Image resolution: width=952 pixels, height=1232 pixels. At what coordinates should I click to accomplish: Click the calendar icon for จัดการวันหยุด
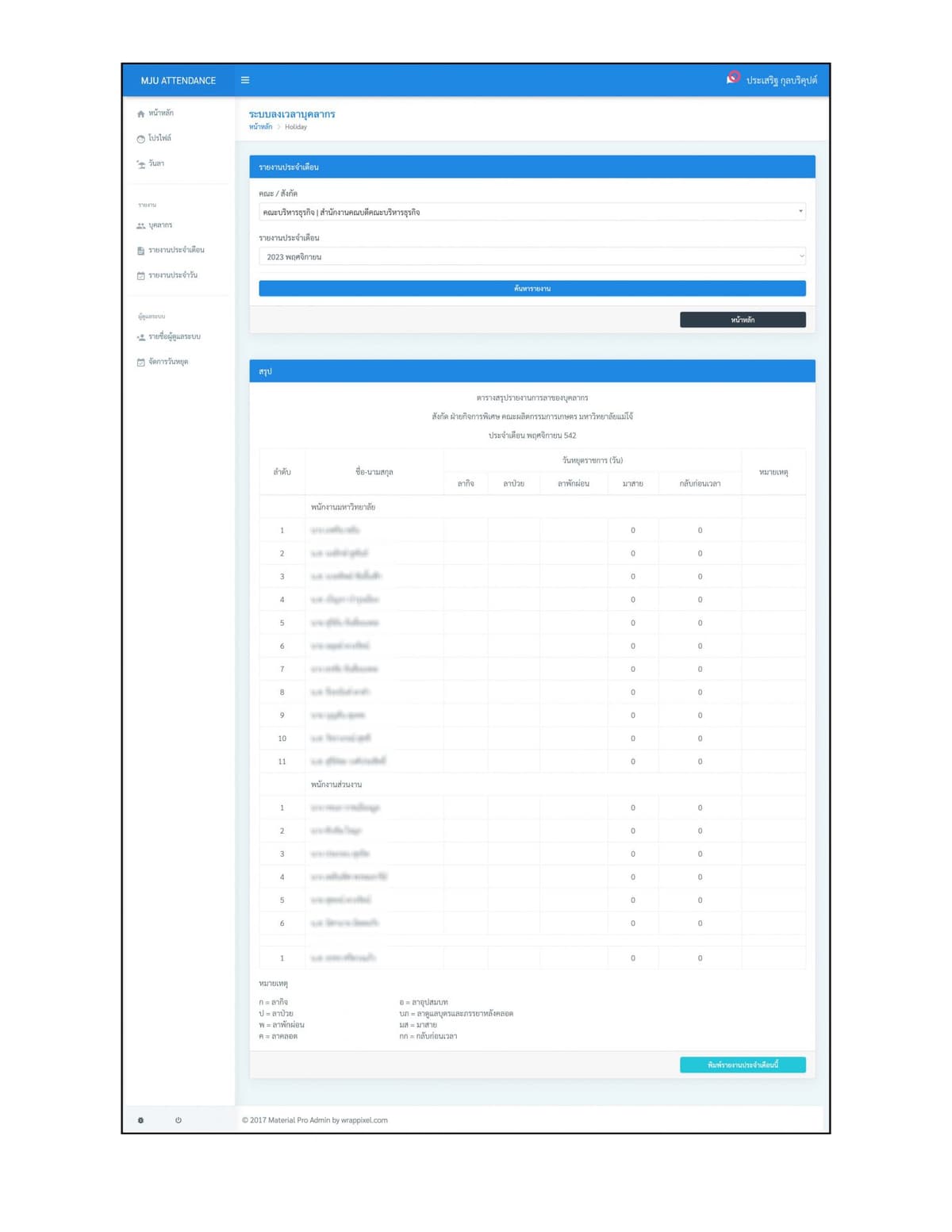[x=141, y=363]
